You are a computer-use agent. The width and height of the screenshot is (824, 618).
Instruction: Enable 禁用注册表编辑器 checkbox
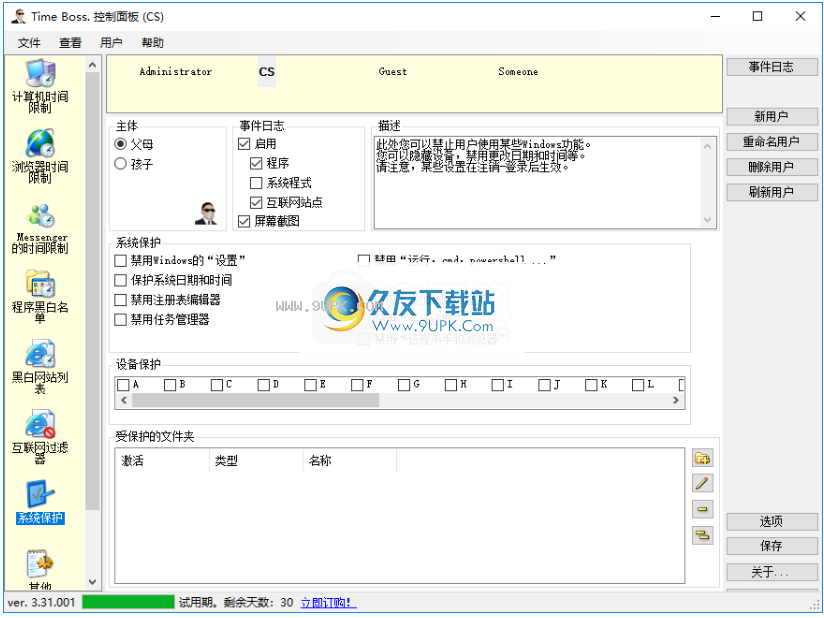coord(120,300)
